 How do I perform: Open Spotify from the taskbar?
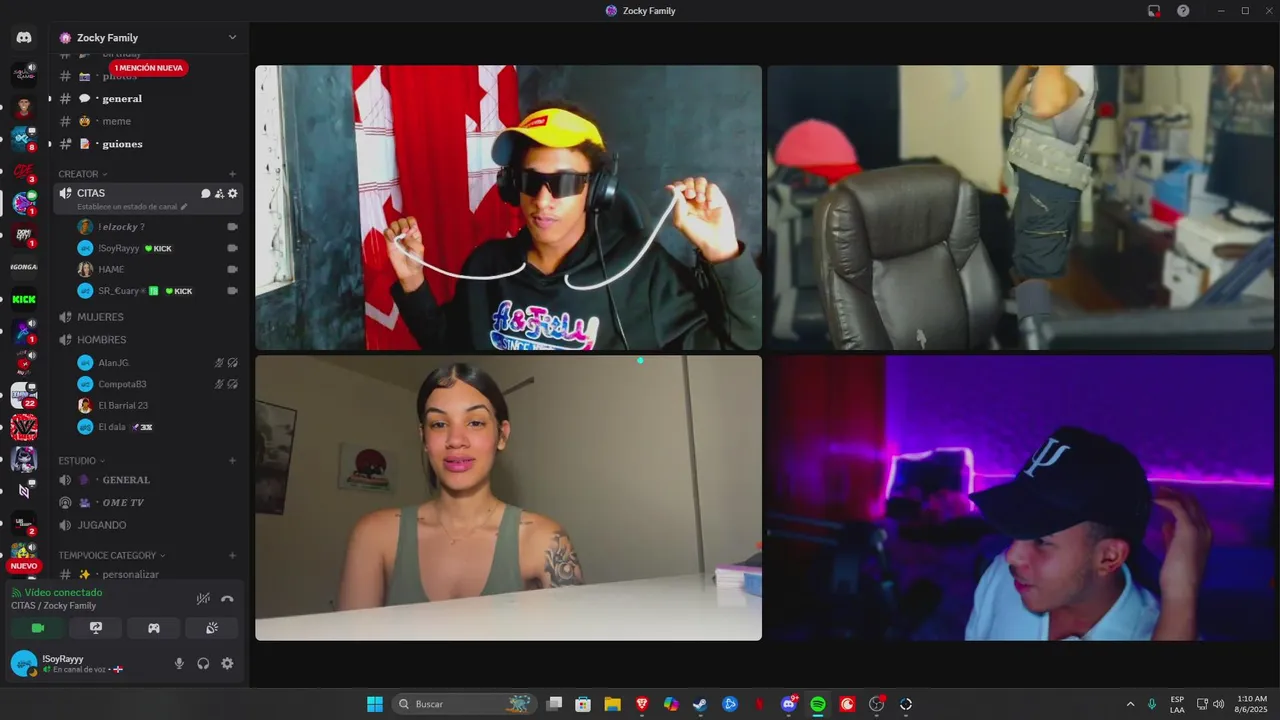[x=818, y=704]
